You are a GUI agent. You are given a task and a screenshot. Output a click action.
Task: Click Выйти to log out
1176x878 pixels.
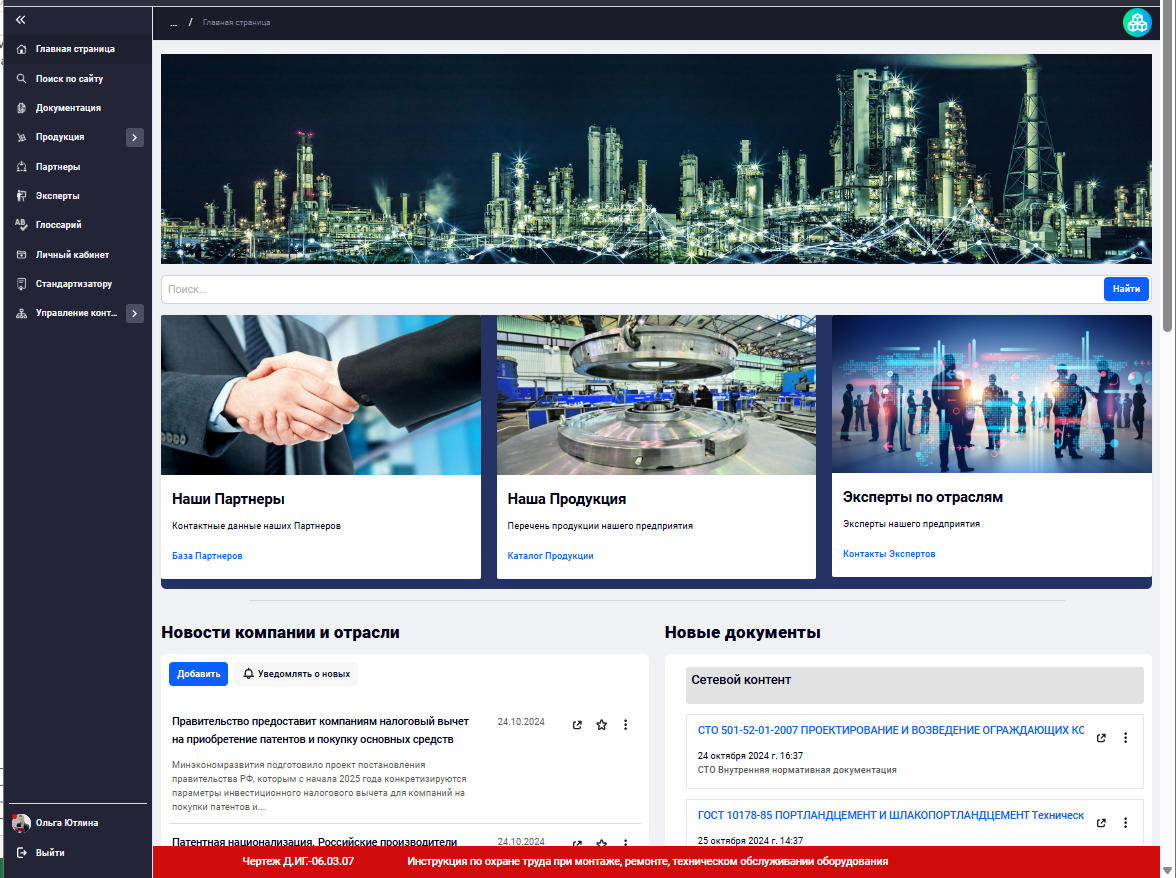click(x=50, y=853)
